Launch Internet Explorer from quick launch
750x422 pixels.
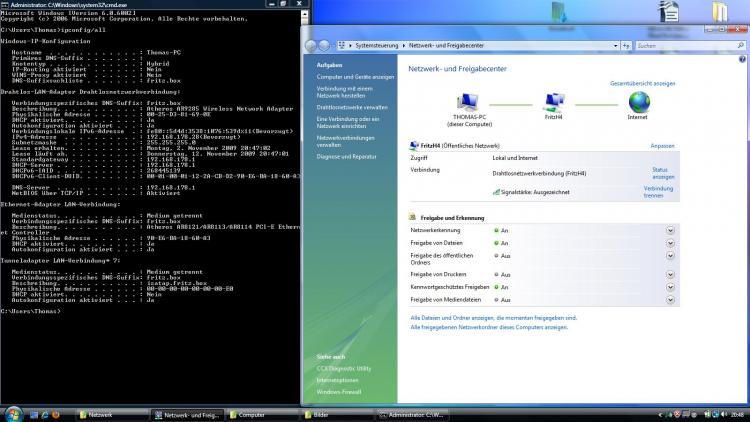(x=45, y=415)
